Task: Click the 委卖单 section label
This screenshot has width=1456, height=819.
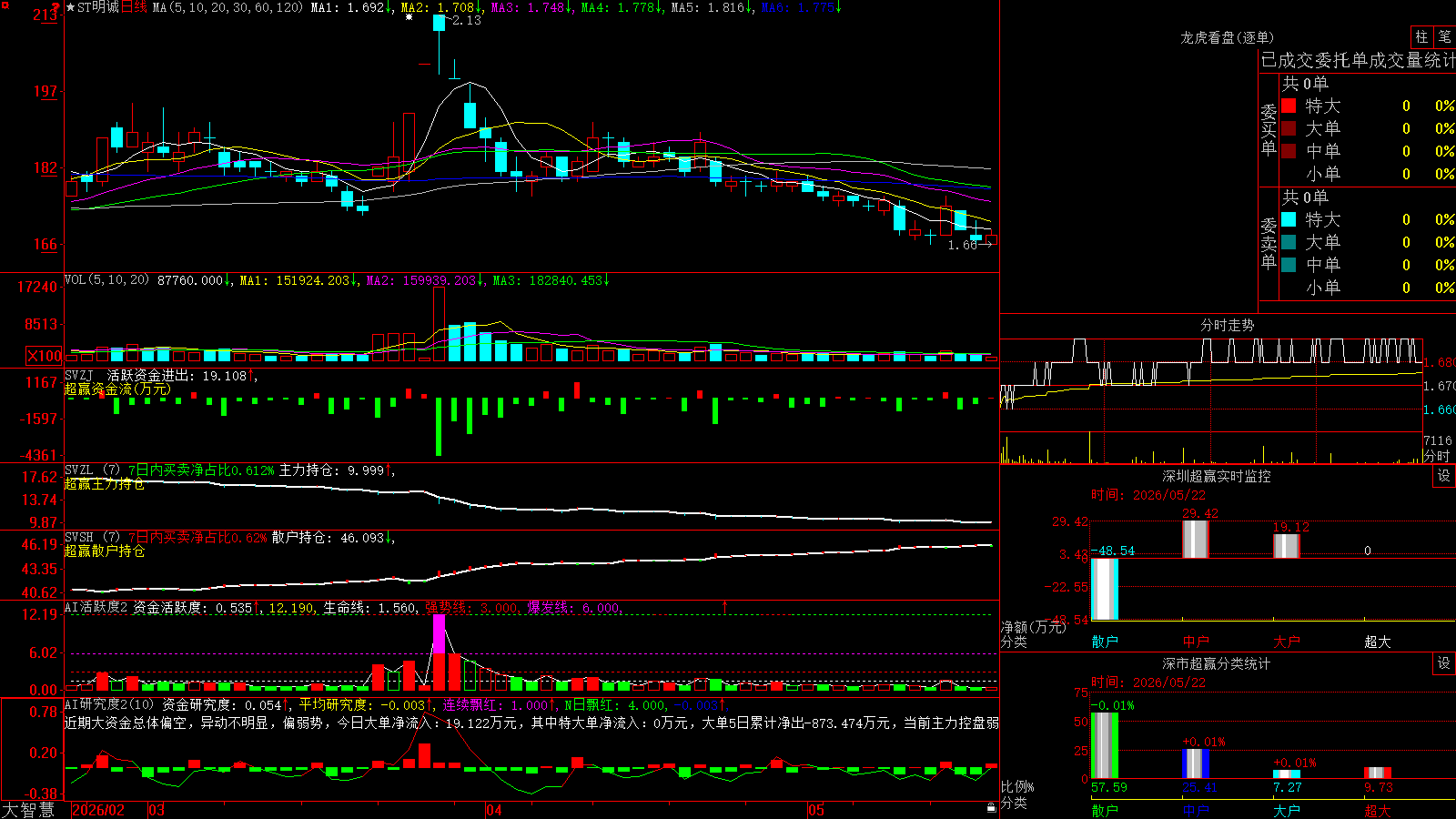Action: click(1269, 243)
